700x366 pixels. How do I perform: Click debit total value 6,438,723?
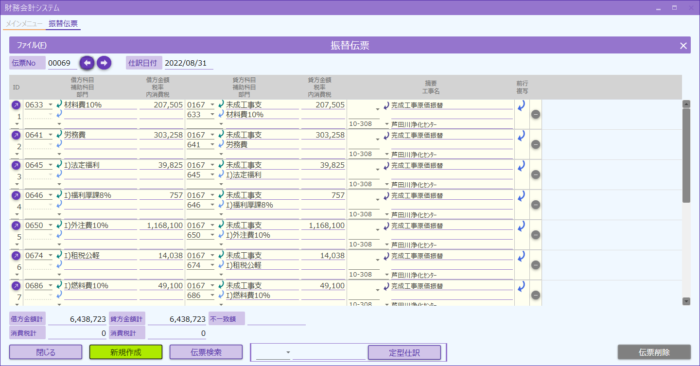pyautogui.click(x=77, y=319)
